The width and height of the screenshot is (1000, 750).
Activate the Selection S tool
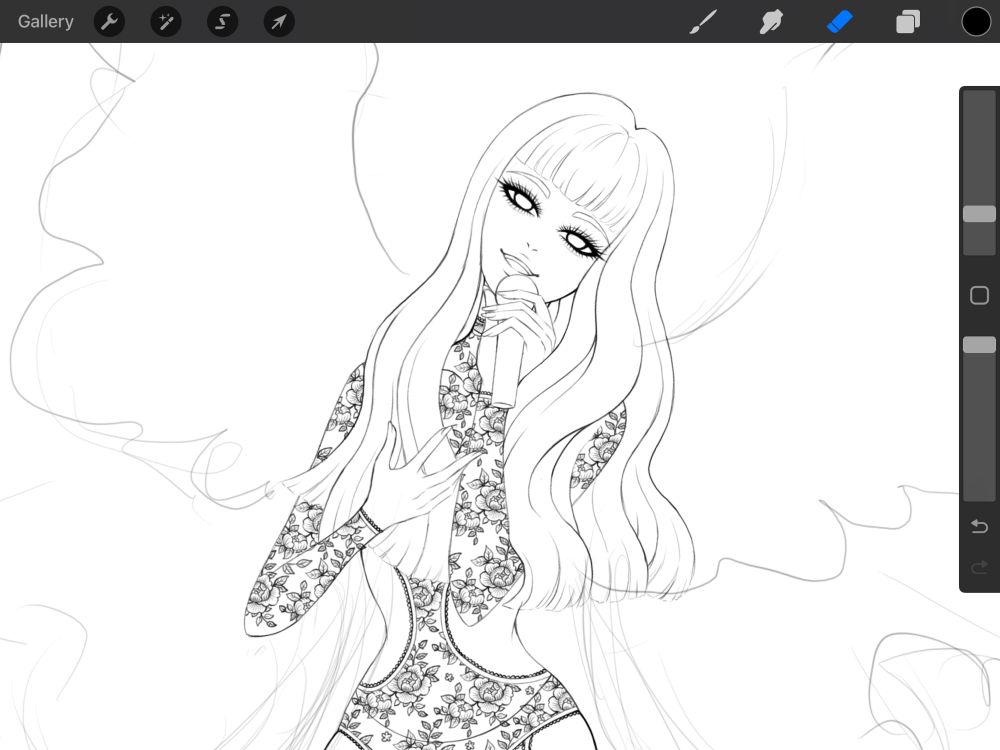click(x=223, y=22)
